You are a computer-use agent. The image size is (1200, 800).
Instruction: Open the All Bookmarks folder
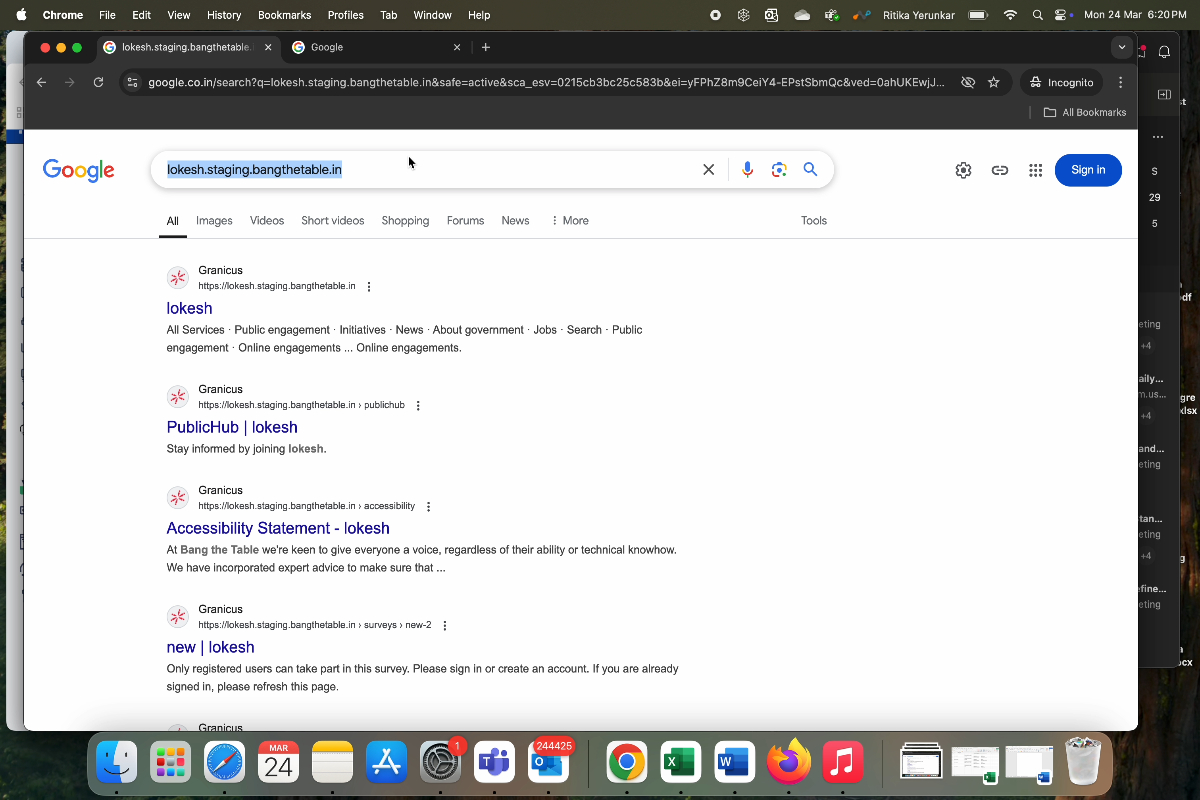pos(1085,112)
